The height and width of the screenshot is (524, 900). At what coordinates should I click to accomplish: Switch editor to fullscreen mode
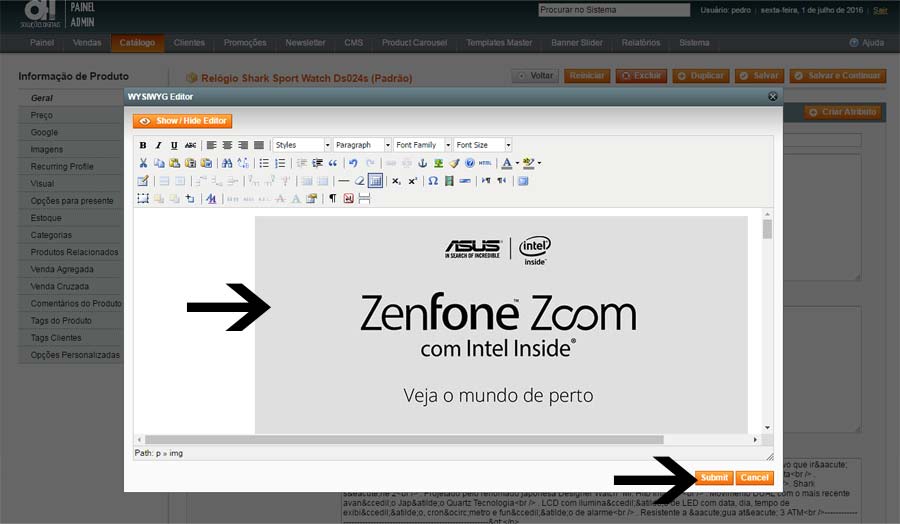pos(523,181)
